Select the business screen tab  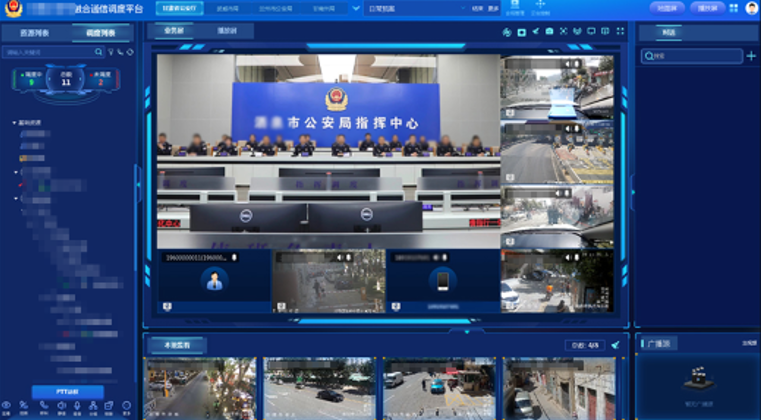(x=174, y=31)
